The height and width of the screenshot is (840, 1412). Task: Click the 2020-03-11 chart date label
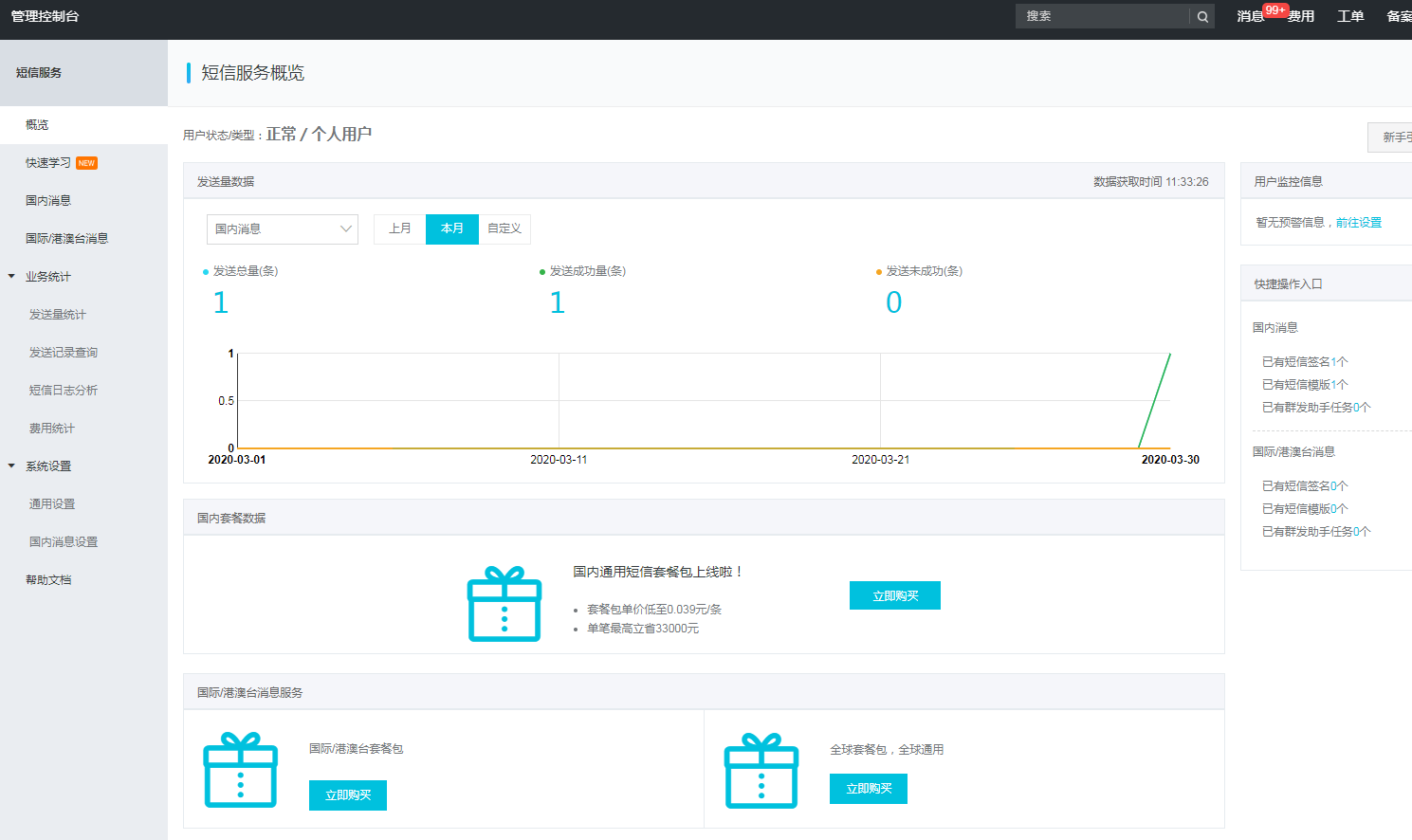pos(559,460)
